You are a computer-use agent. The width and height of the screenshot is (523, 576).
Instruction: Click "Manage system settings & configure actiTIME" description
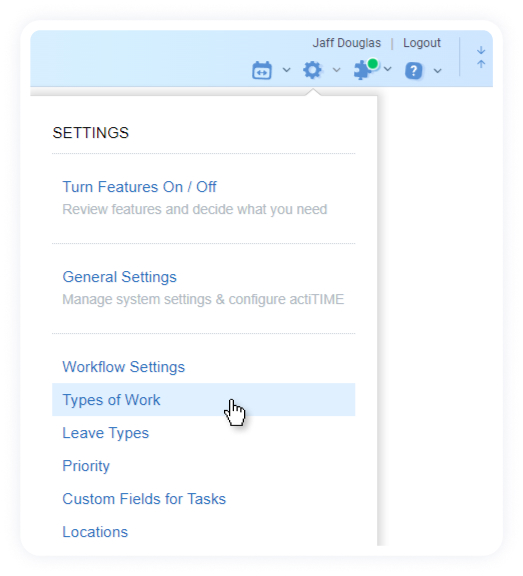coord(203,299)
